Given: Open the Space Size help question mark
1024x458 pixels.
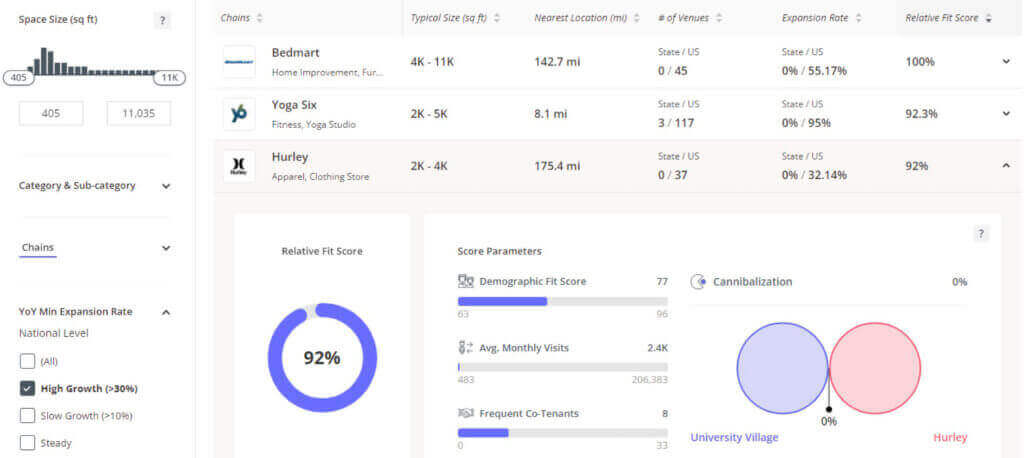Looking at the screenshot, I should click(163, 20).
